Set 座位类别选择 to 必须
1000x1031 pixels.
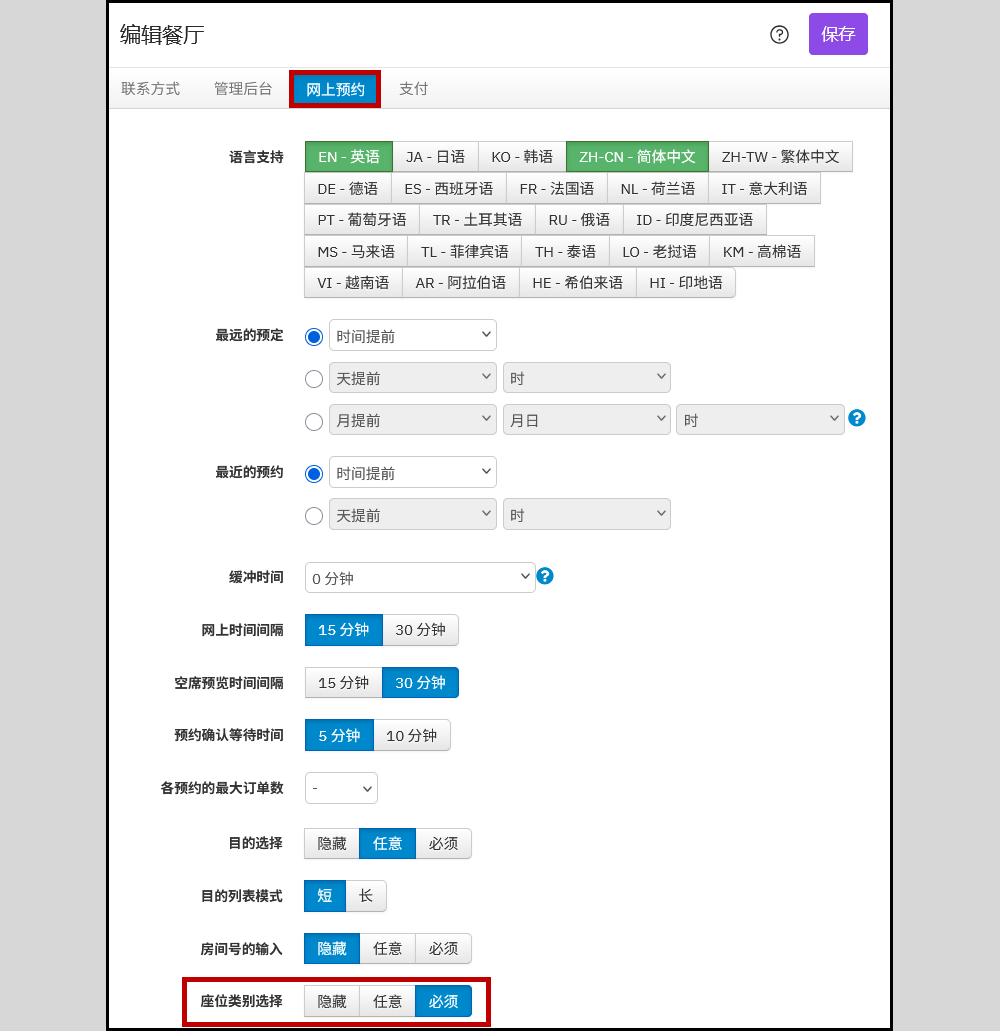(443, 1001)
